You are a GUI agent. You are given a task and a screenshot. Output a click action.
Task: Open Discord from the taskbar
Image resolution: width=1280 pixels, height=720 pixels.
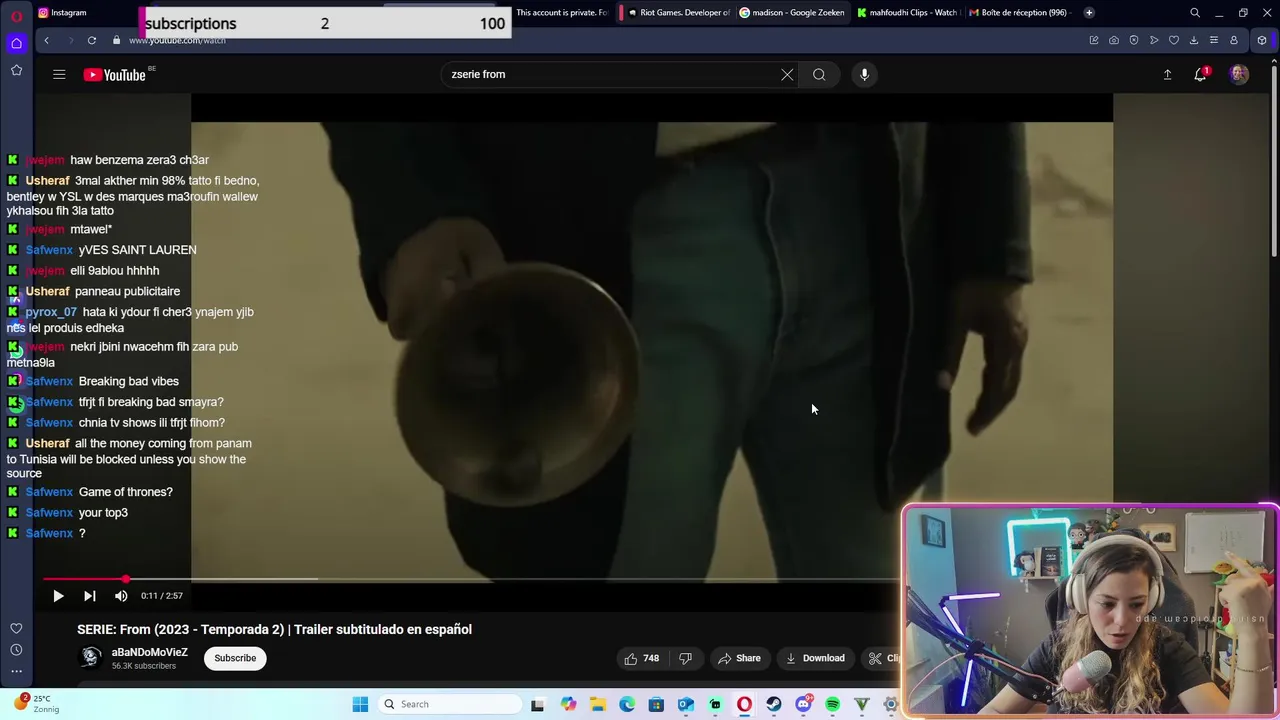coord(803,704)
